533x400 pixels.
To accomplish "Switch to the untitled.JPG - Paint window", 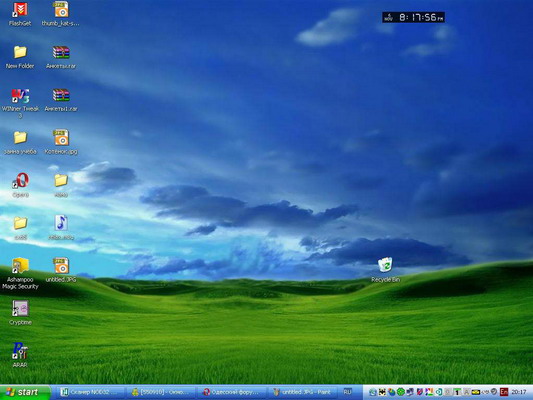I will (x=304, y=392).
